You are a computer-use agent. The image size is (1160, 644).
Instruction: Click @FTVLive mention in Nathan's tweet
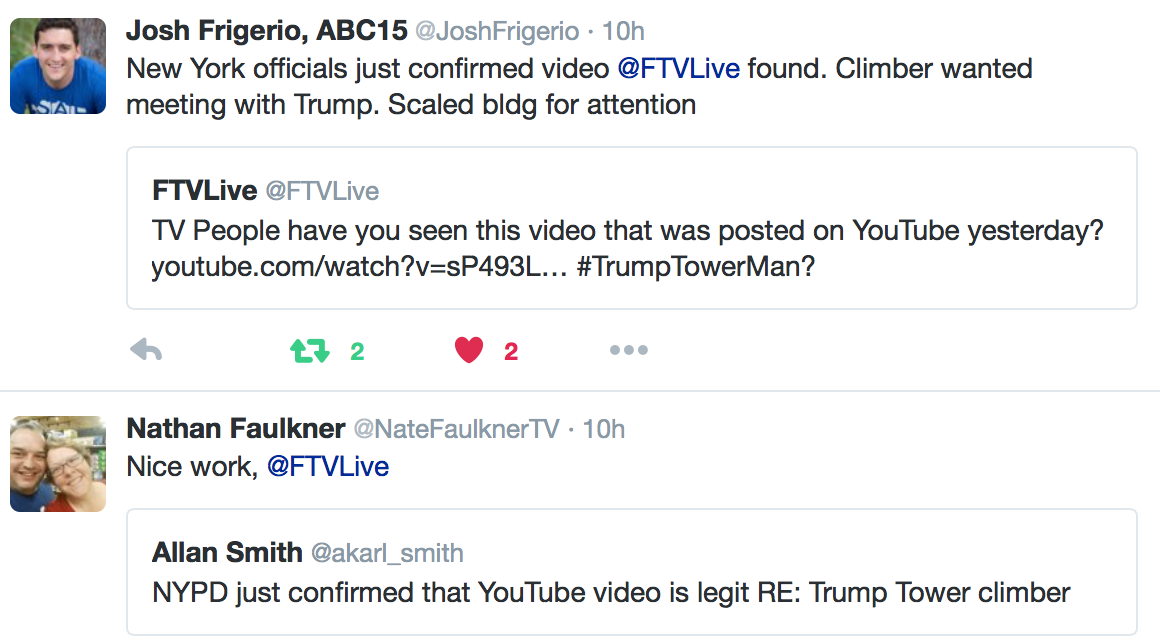[x=328, y=467]
